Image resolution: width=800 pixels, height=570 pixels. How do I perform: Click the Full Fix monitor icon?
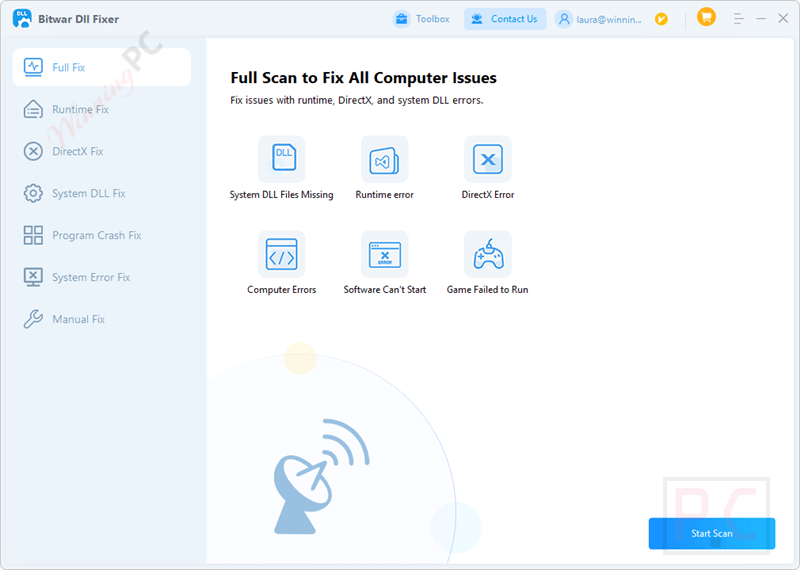tap(33, 67)
